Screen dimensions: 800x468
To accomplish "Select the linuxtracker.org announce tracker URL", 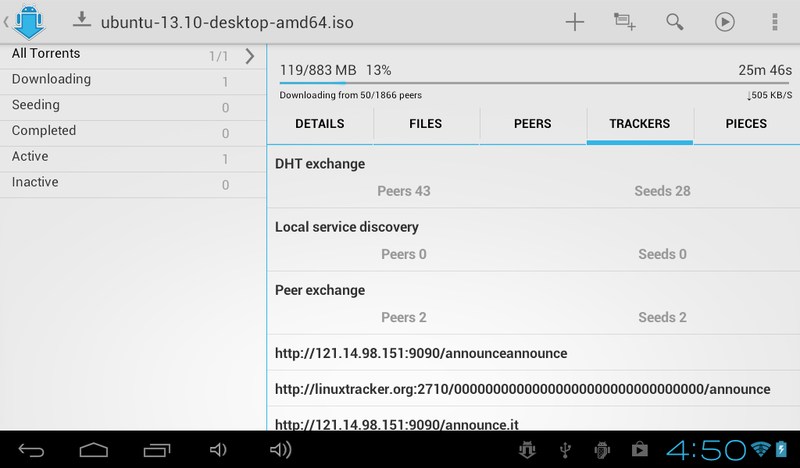I will (522, 389).
